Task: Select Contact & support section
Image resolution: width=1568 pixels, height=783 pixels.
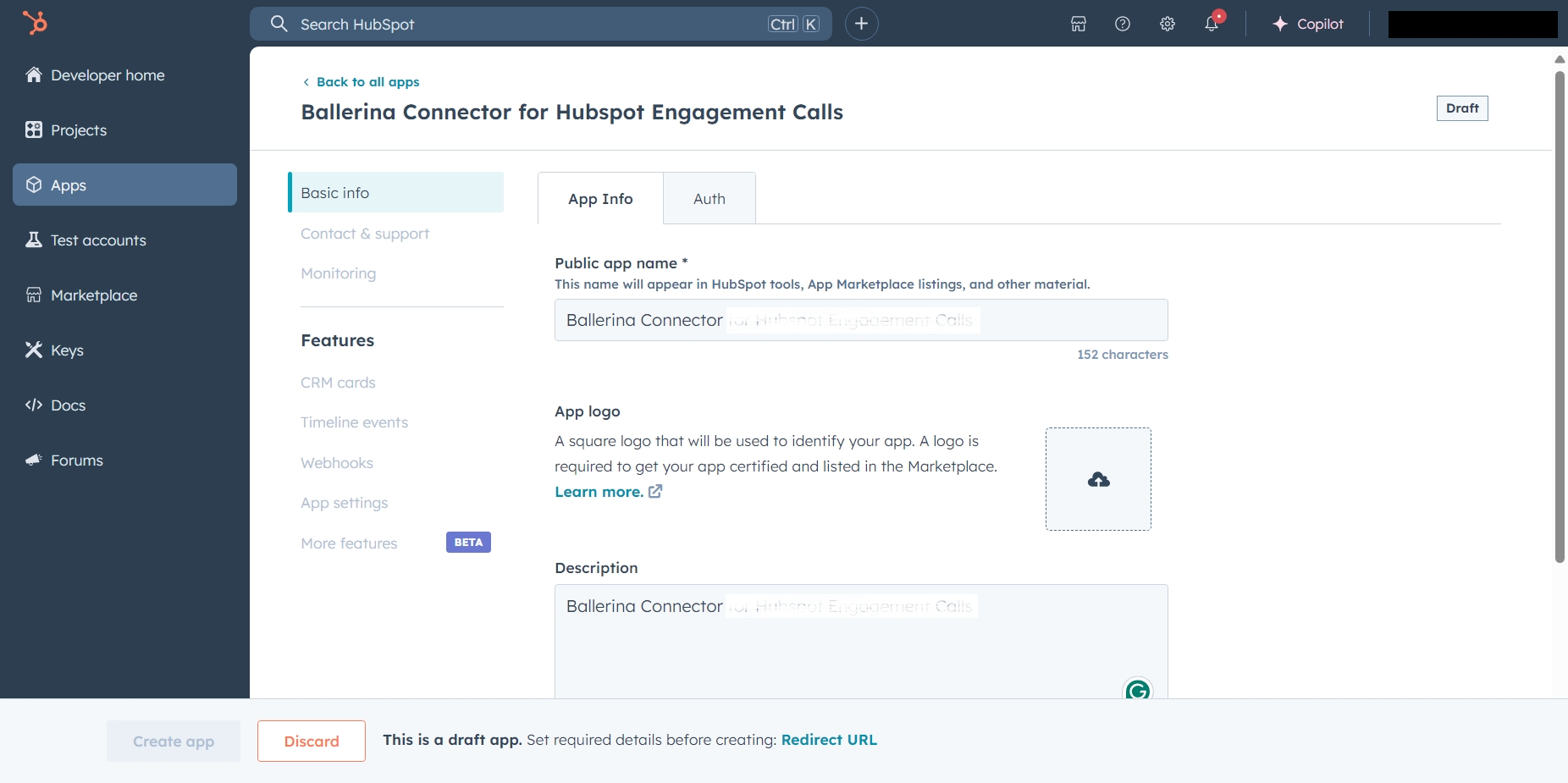Action: click(x=365, y=234)
